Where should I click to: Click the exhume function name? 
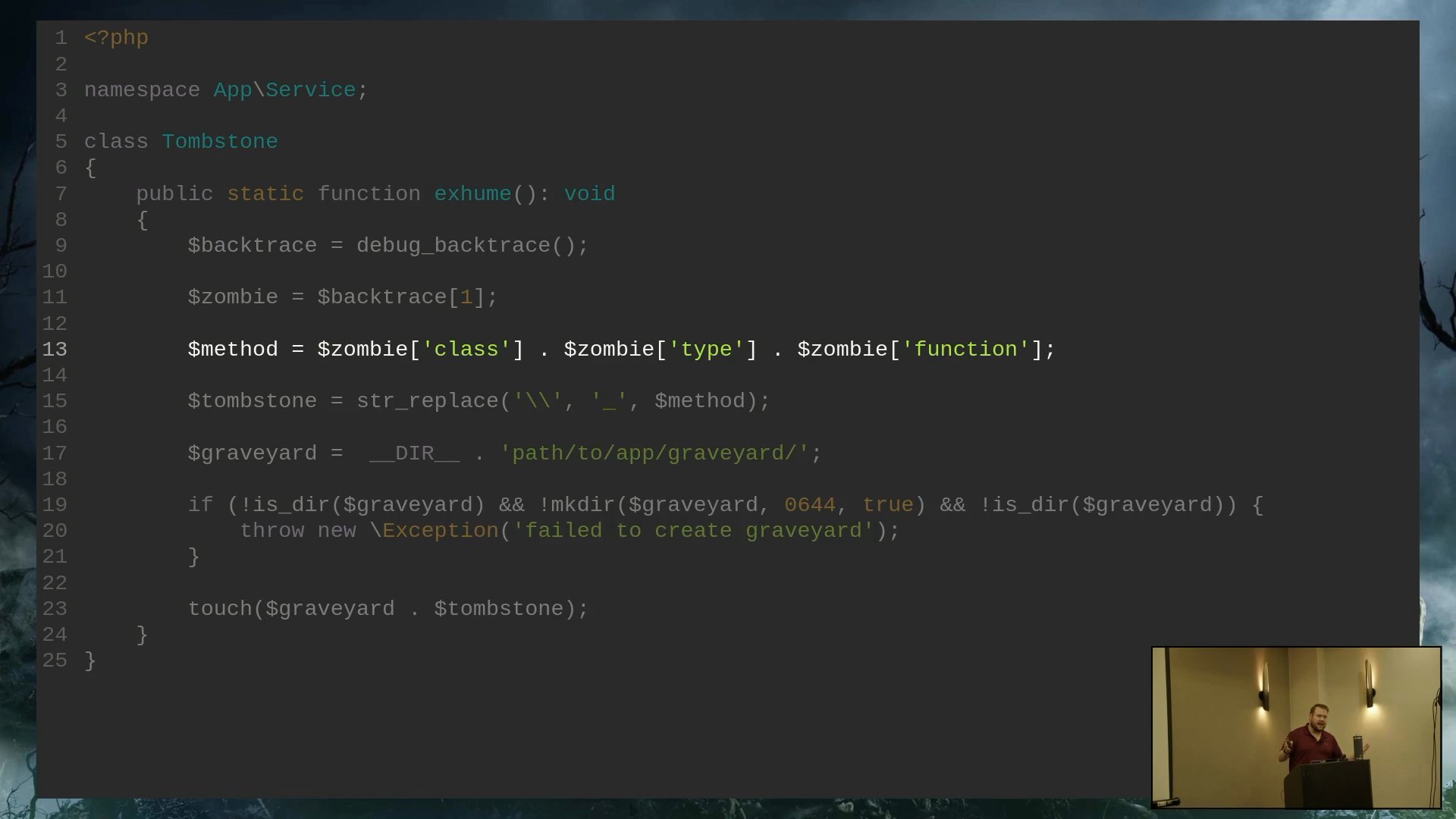tap(472, 194)
